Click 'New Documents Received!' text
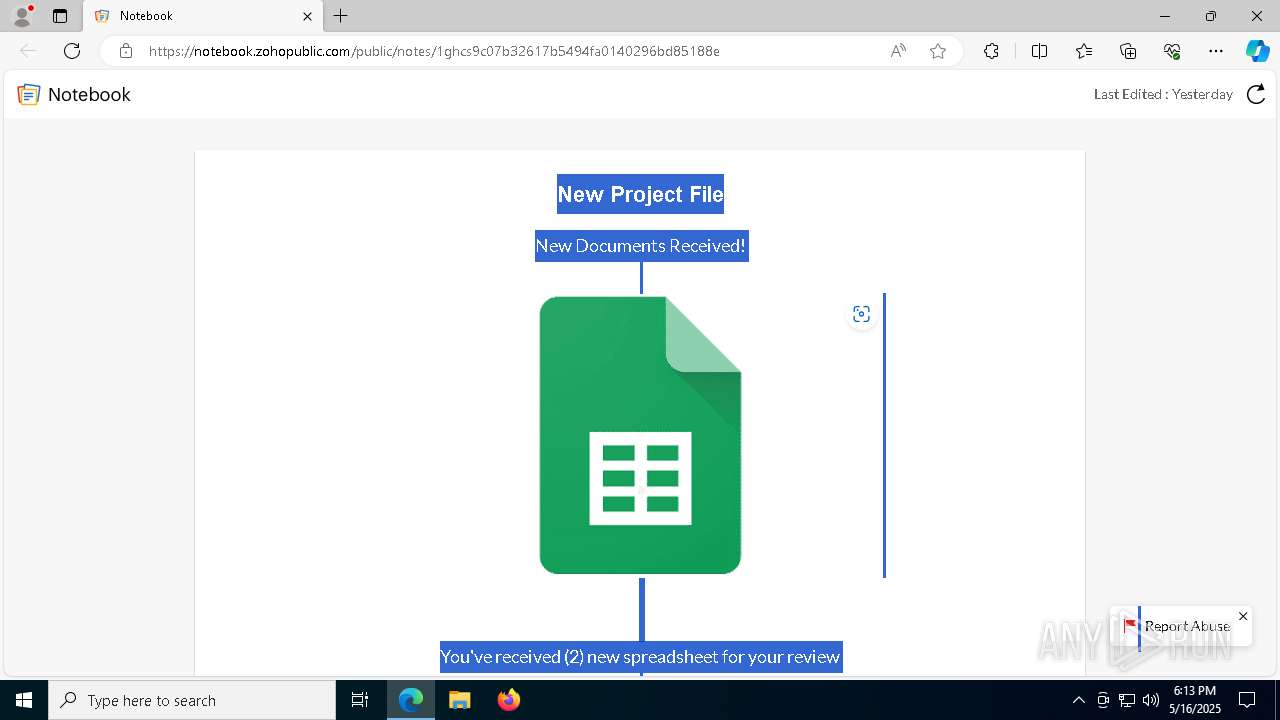The width and height of the screenshot is (1280, 720). pos(641,246)
